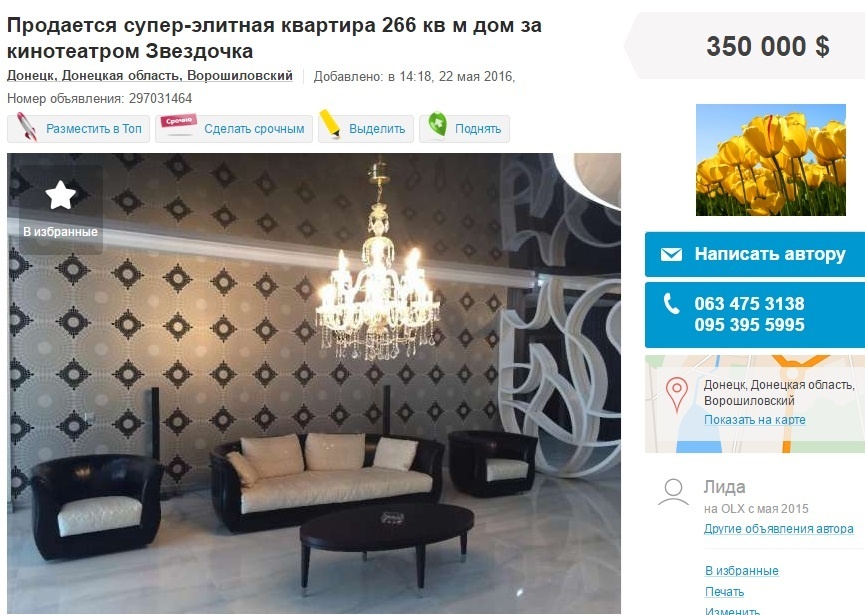This screenshot has width=865, height=615.
Task: Click the phone handset icon
Action: click(x=671, y=304)
